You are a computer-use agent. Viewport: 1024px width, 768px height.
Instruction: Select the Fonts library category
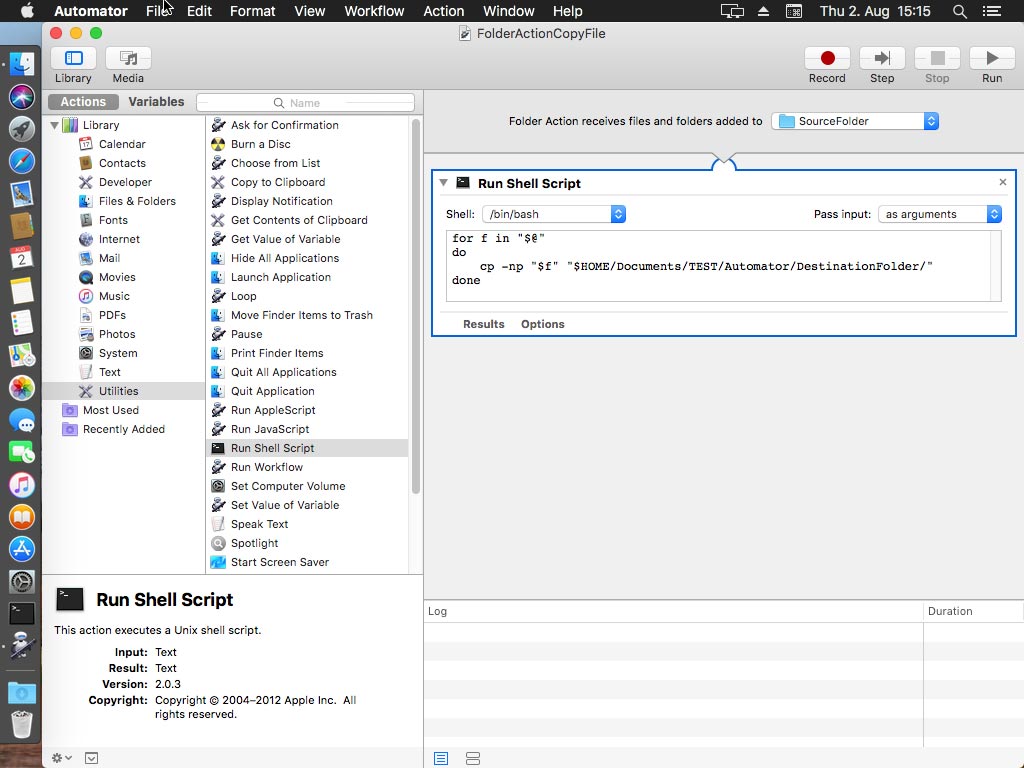(112, 220)
